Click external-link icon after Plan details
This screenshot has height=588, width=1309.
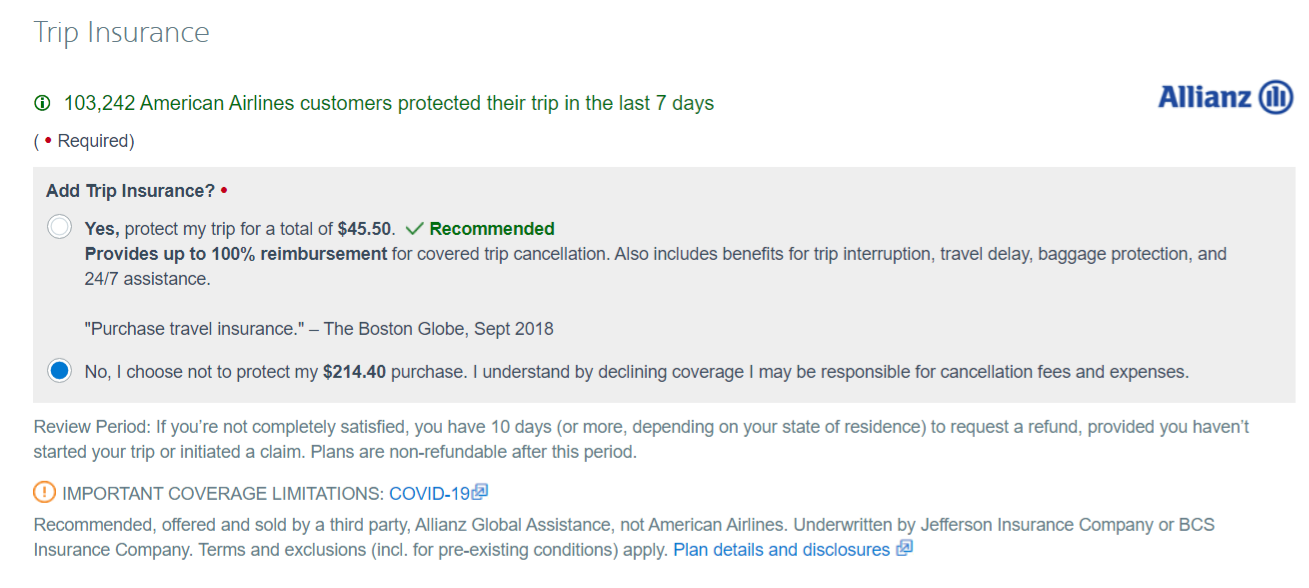coord(904,549)
